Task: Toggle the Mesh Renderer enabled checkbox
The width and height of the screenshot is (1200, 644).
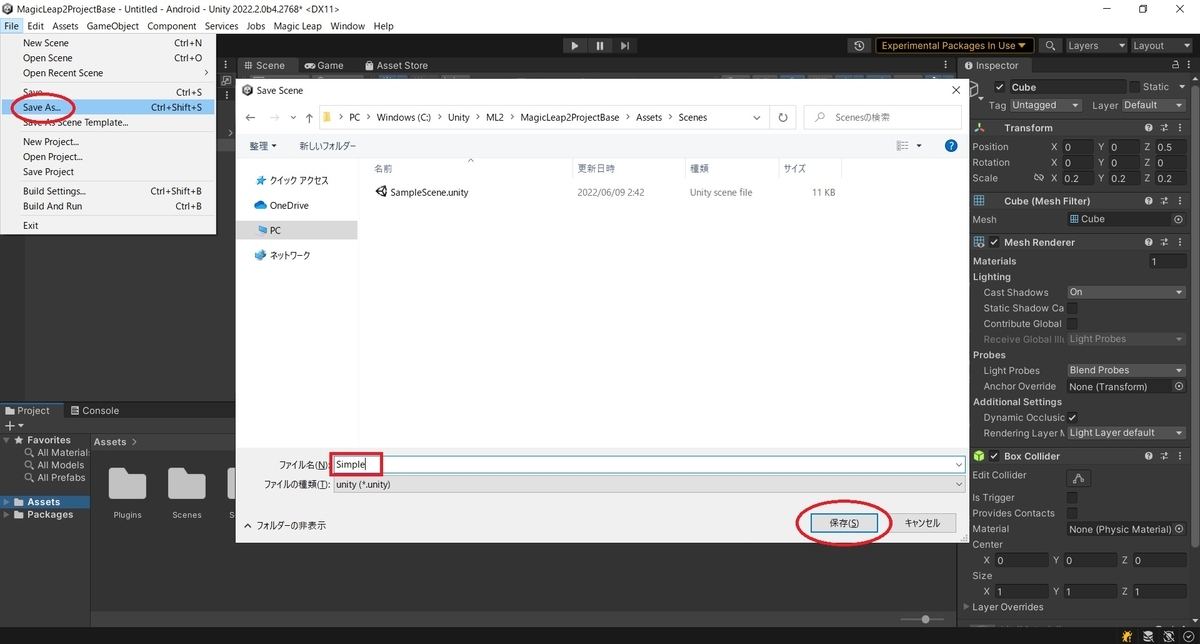Action: tap(994, 242)
